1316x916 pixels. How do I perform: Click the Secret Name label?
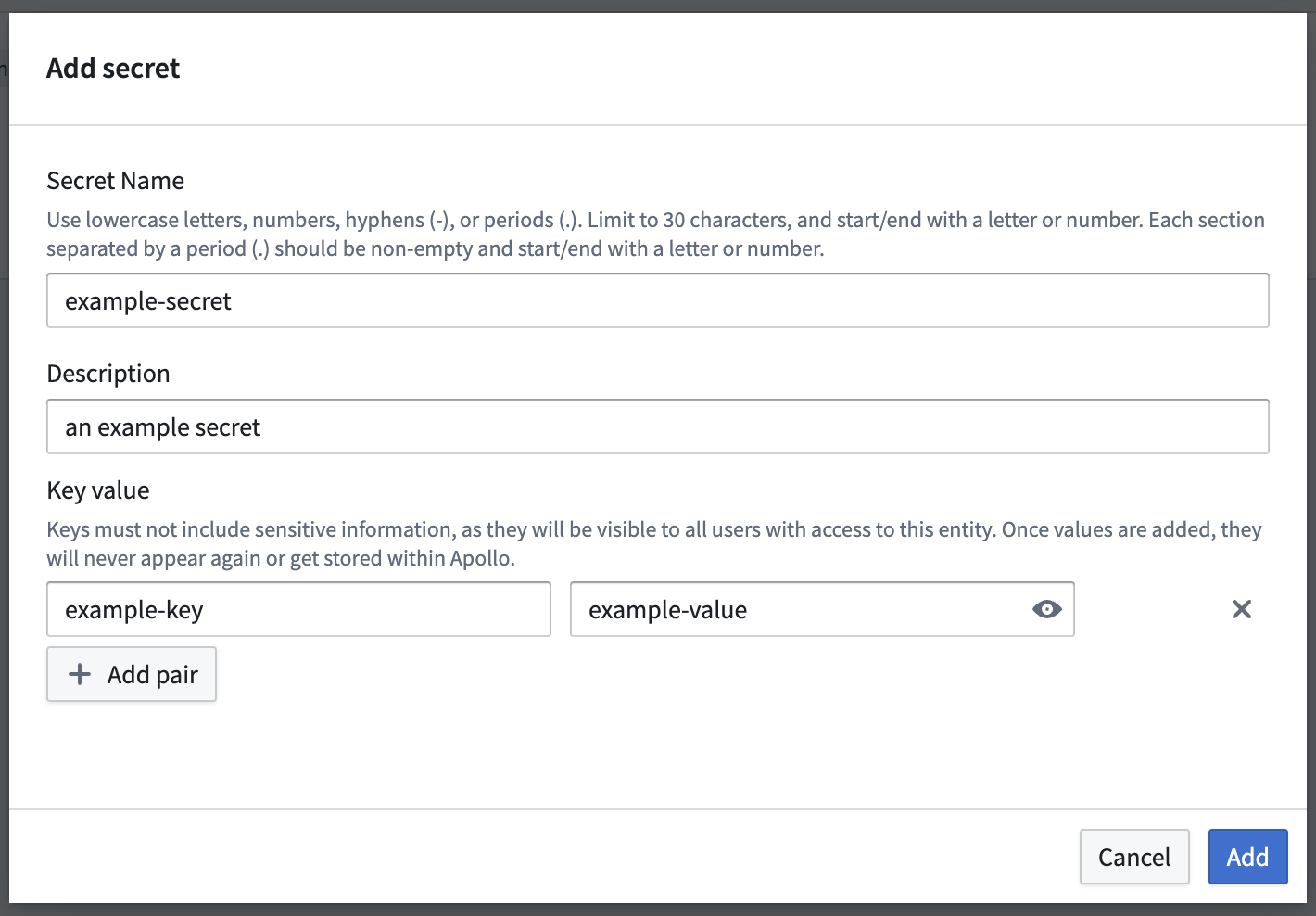116,181
